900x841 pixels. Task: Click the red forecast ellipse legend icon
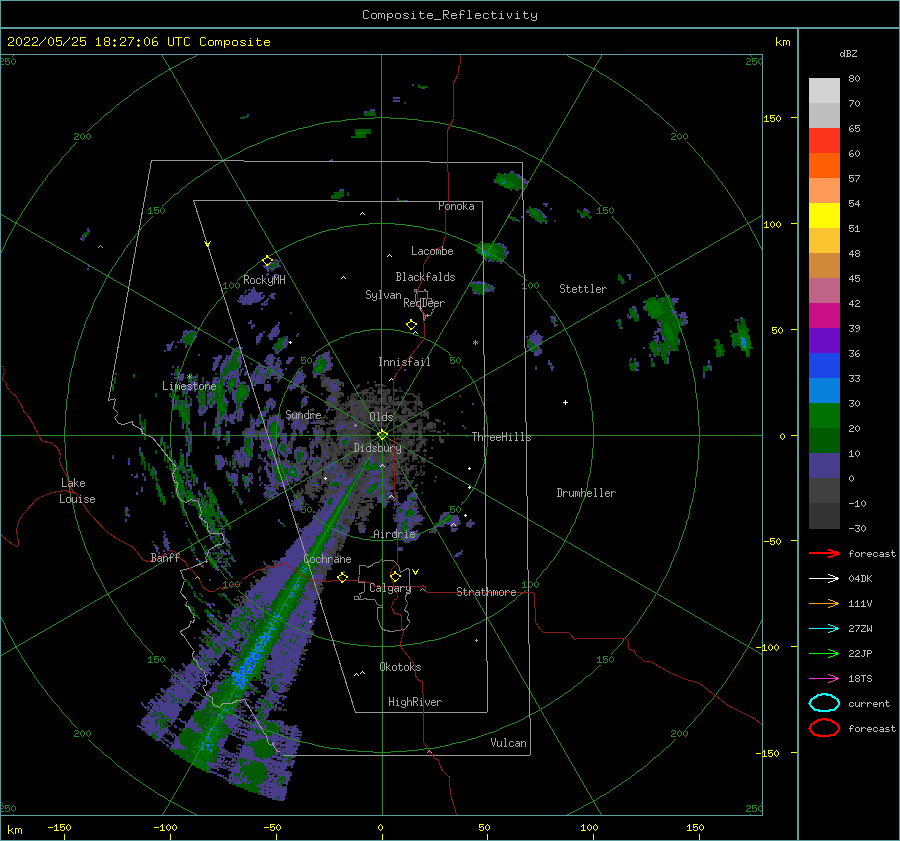pyautogui.click(x=824, y=728)
